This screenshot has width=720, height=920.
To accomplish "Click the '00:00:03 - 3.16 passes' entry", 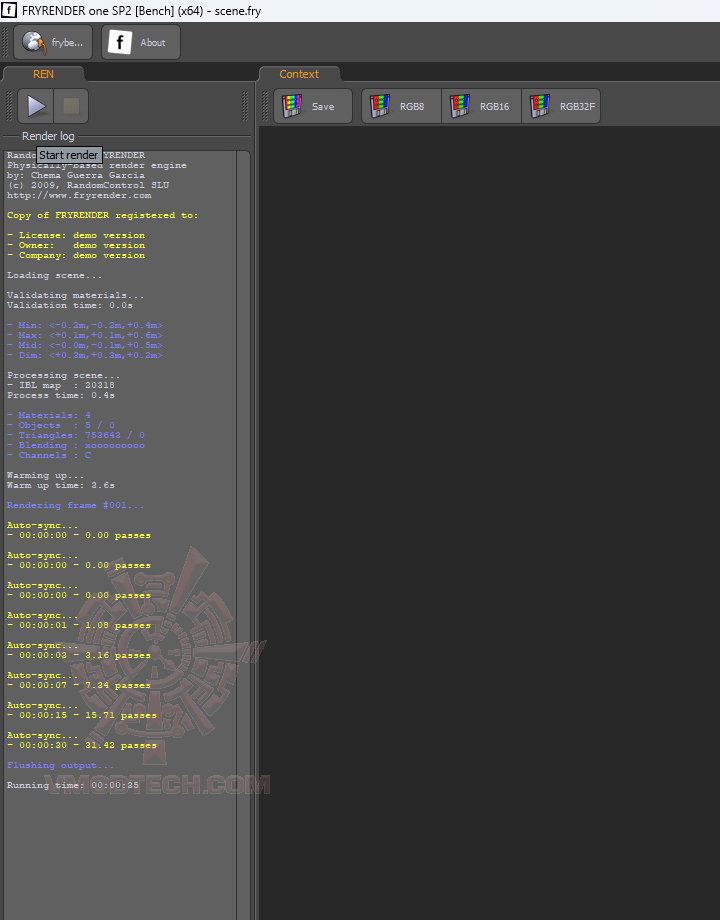I will coord(79,655).
